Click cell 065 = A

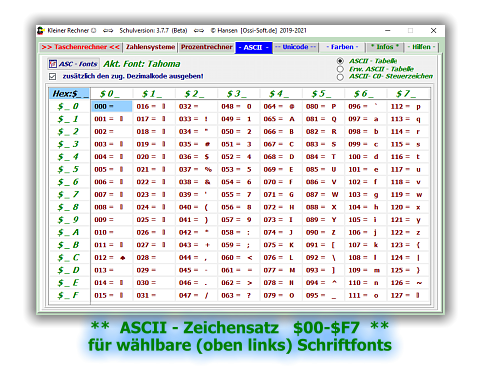pos(281,119)
